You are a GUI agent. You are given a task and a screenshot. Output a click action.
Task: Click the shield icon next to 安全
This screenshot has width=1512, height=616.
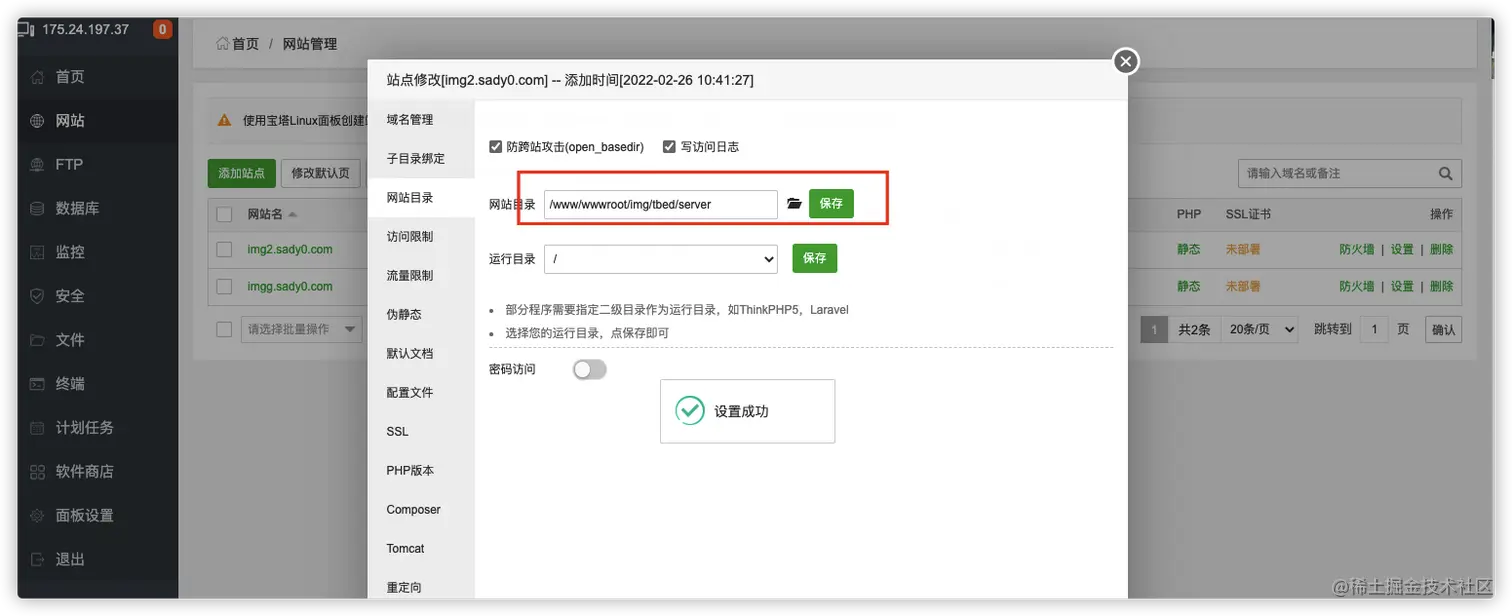(x=38, y=296)
